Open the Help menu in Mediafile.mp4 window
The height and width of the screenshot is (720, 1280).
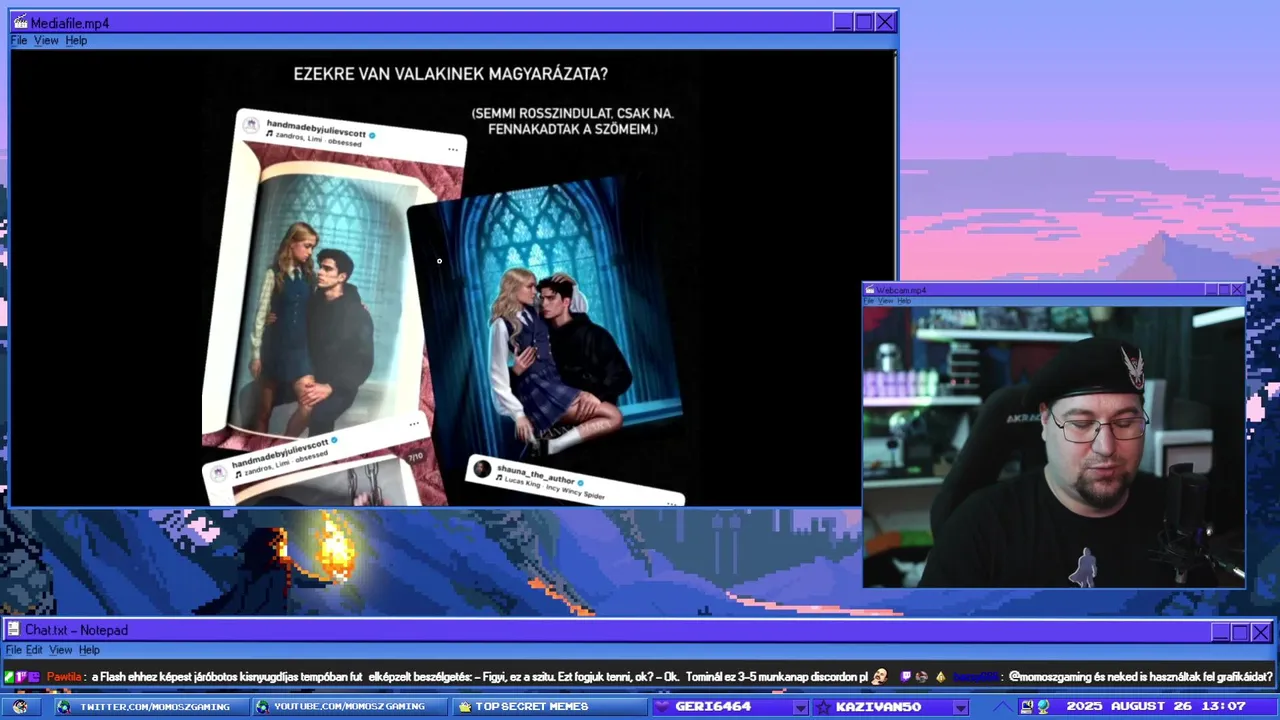[76, 41]
